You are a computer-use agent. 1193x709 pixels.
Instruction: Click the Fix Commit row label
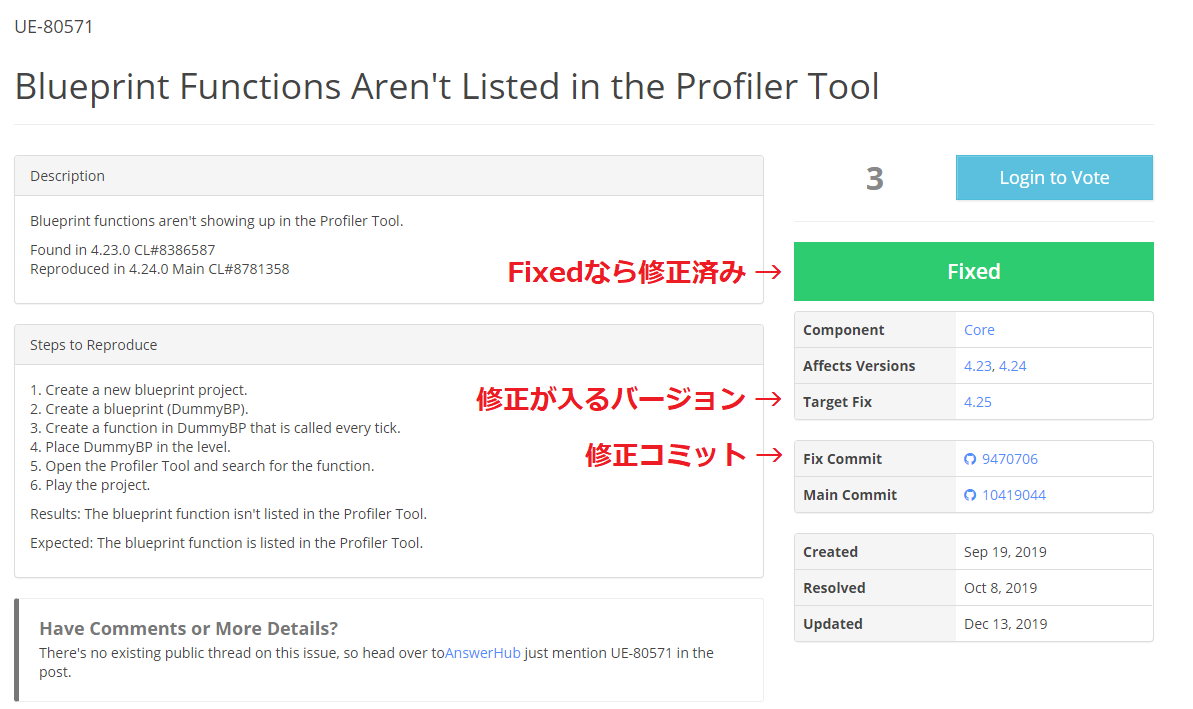click(x=842, y=459)
